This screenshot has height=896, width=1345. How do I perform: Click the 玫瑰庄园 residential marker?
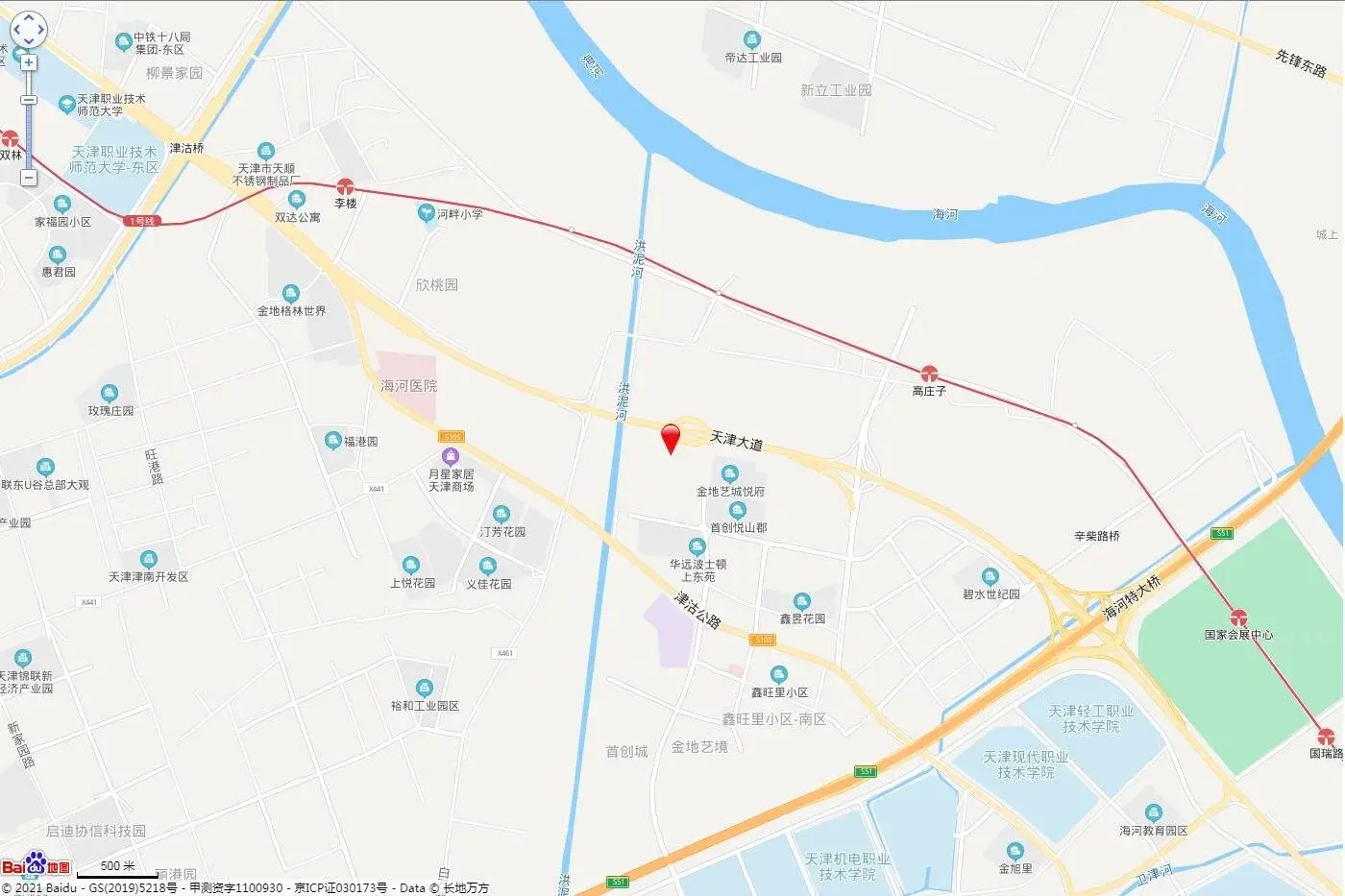pos(110,393)
